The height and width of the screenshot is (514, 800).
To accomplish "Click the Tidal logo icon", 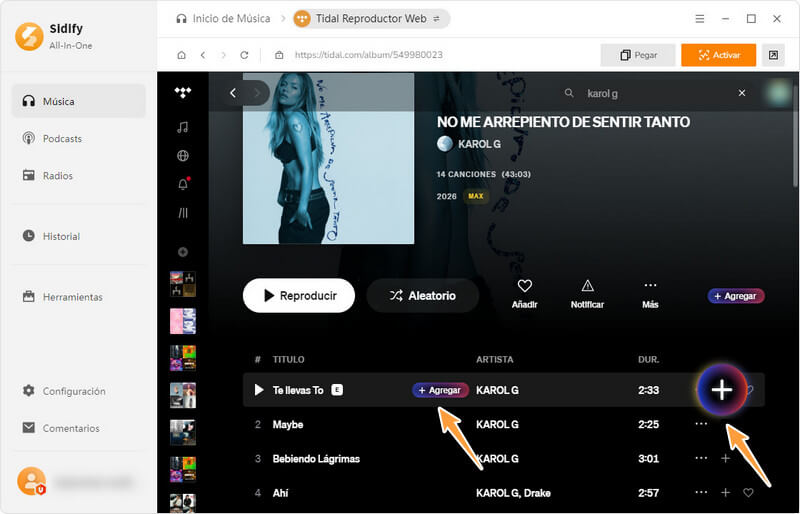I will click(x=183, y=92).
